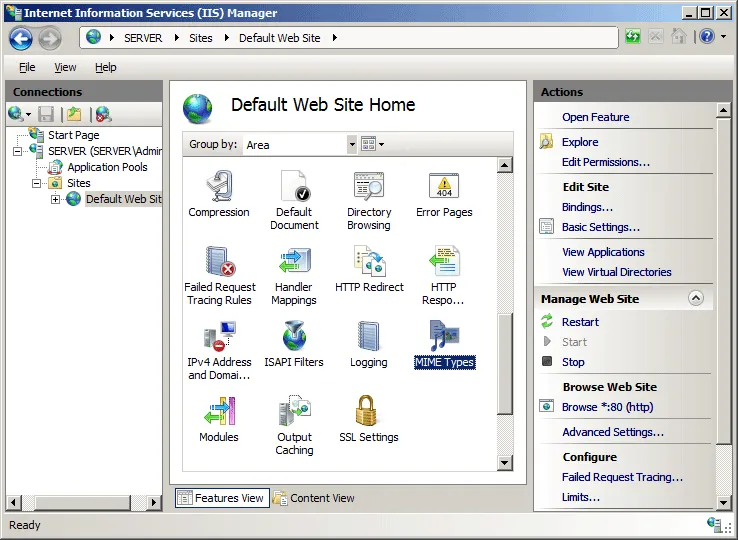738x540 pixels.
Task: Open the File menu
Action: point(27,67)
